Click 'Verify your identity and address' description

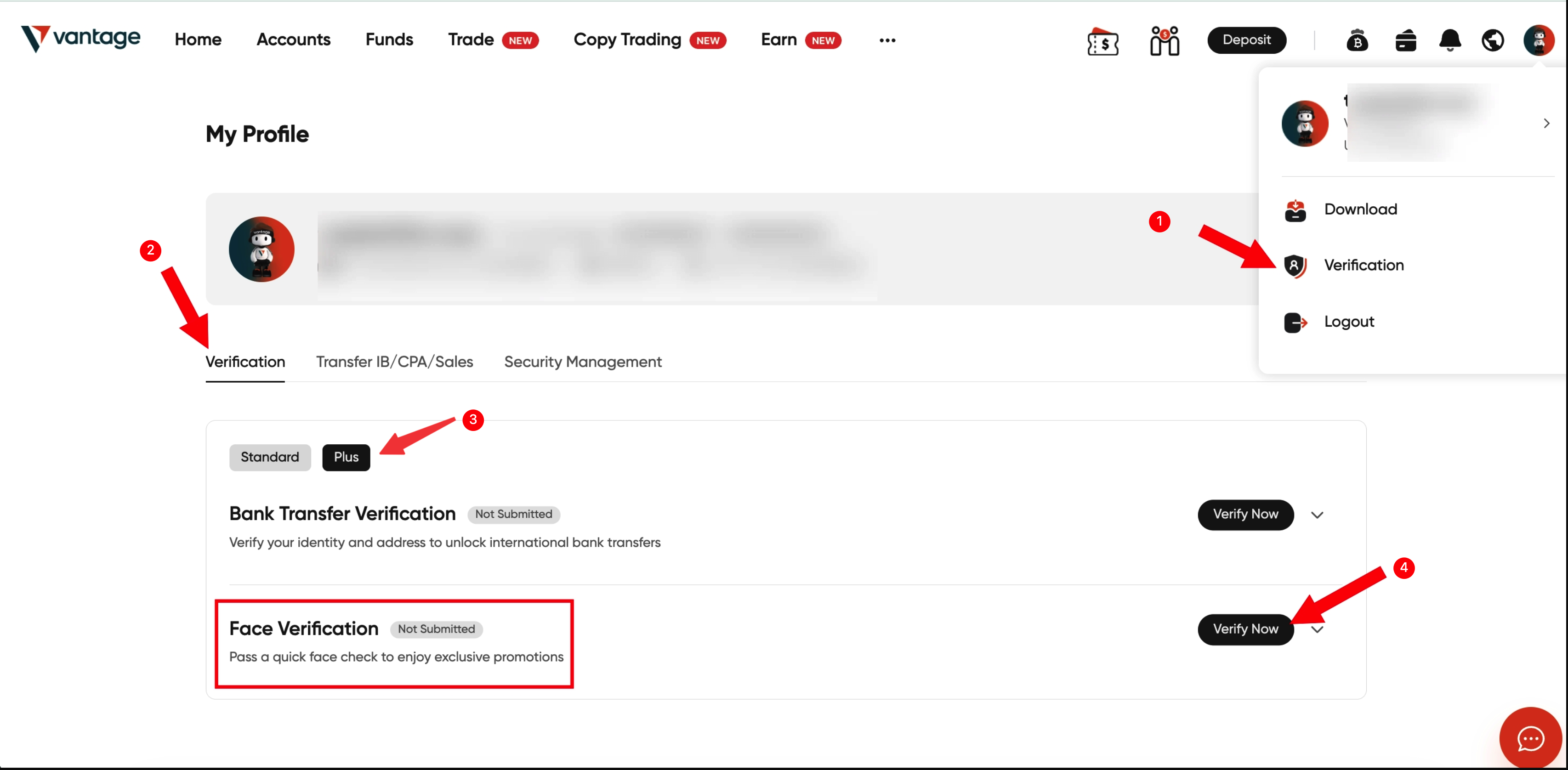coord(445,542)
